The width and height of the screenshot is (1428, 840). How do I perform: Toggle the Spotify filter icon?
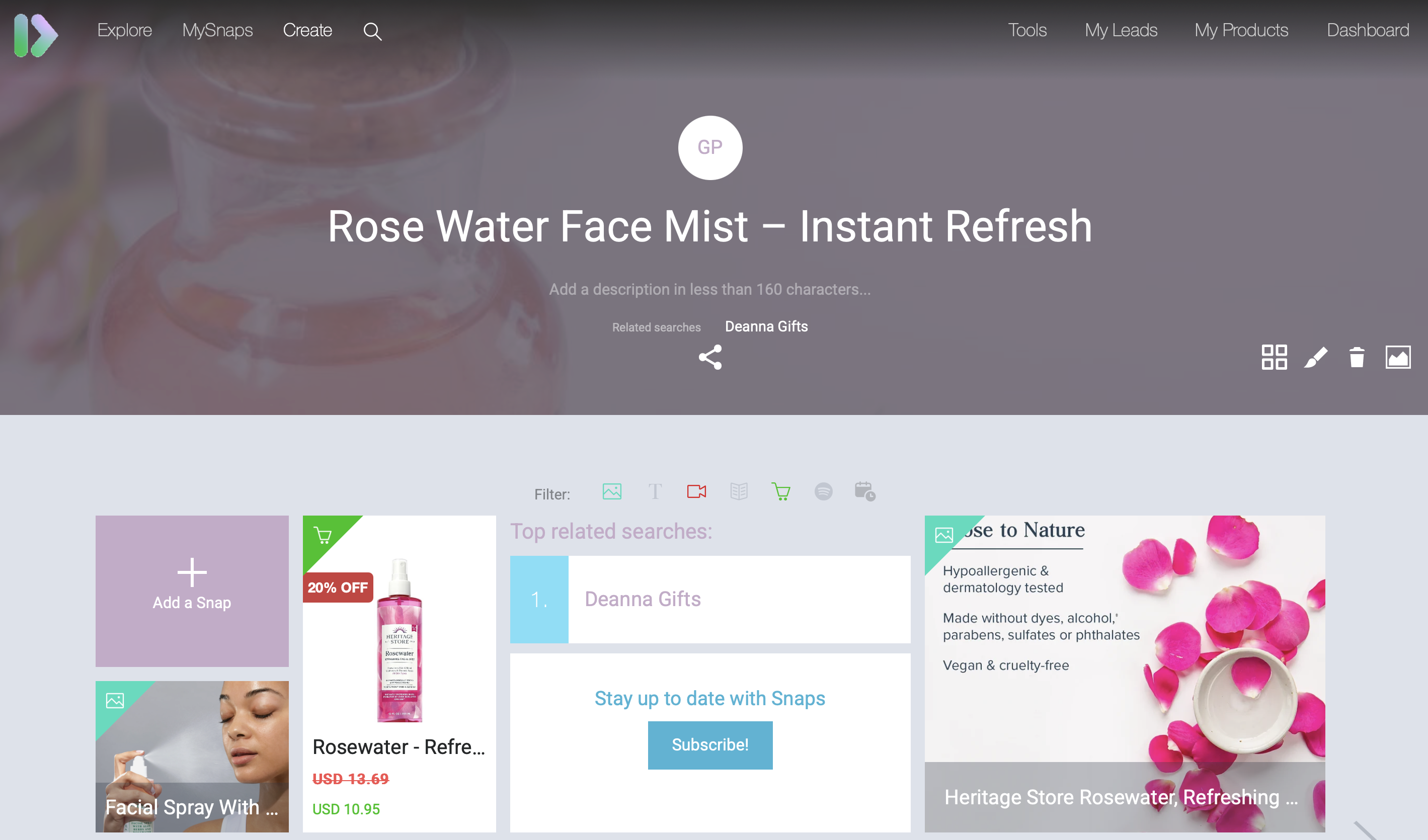point(823,491)
